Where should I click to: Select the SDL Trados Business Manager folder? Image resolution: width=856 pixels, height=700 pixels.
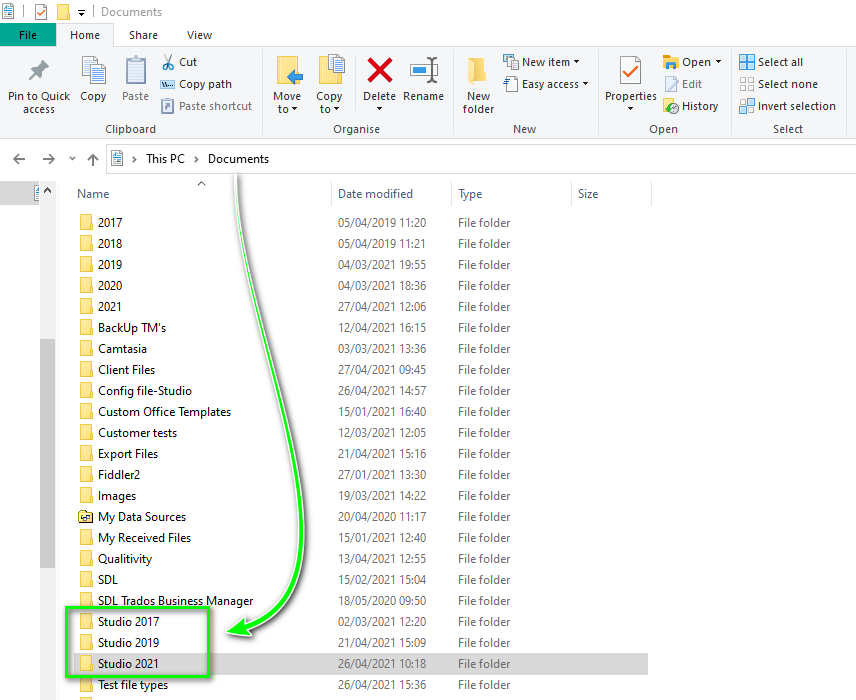tap(175, 601)
